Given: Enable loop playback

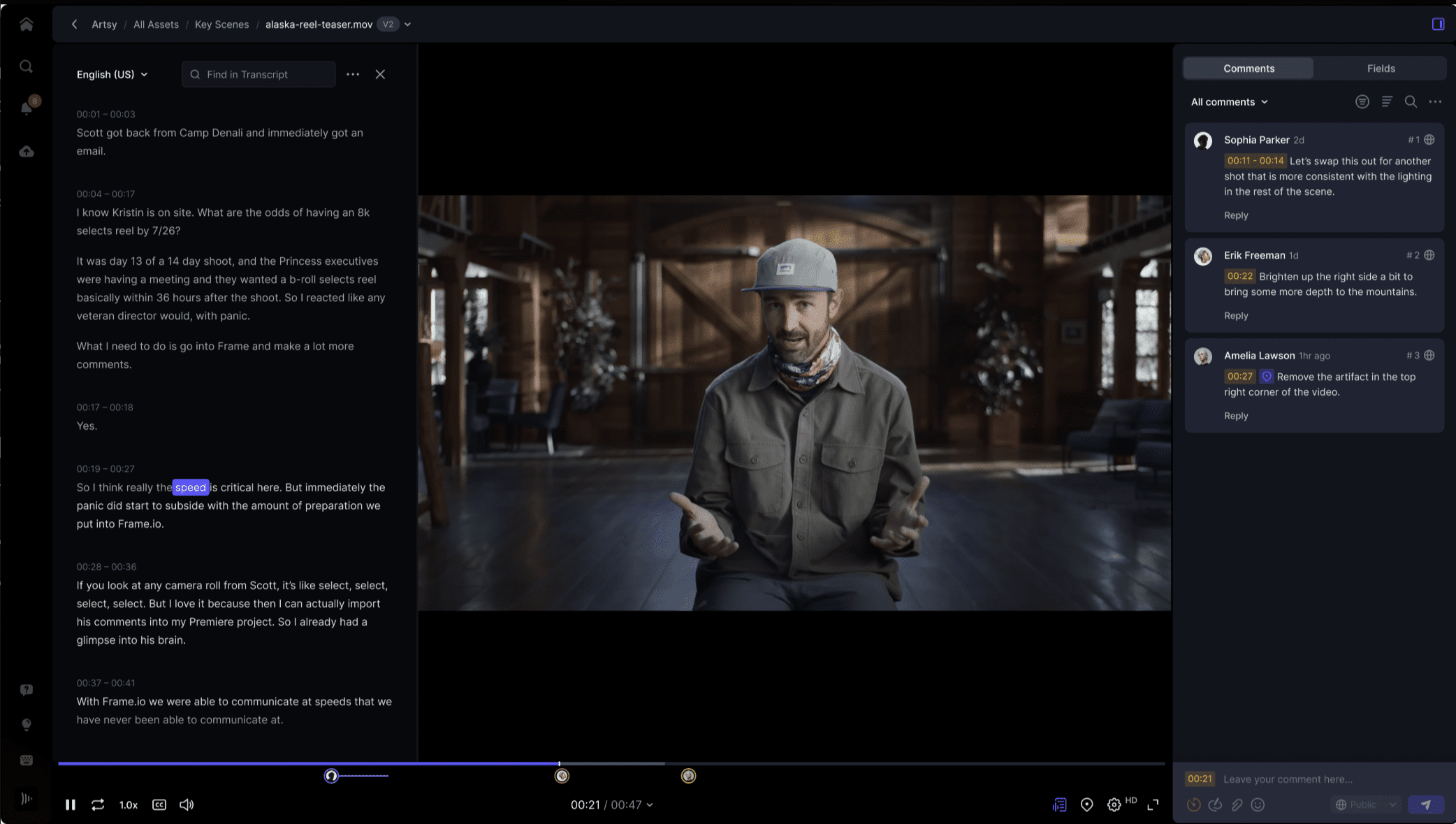Looking at the screenshot, I should [x=99, y=804].
